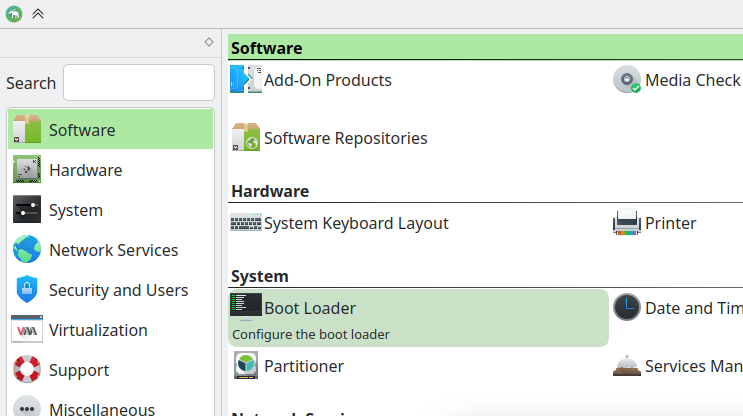The width and height of the screenshot is (743, 416).
Task: Launch Software Repositories module icon
Action: point(246,138)
